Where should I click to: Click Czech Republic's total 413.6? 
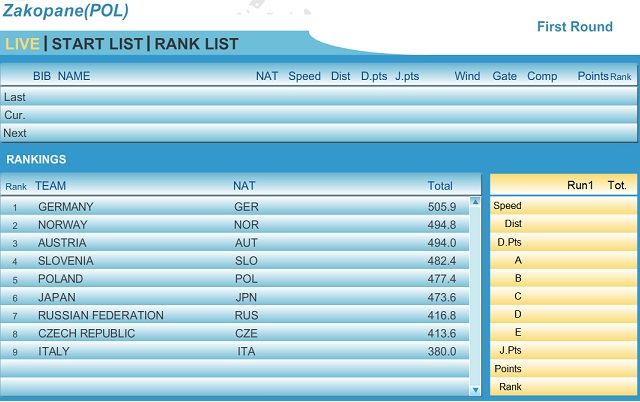click(442, 333)
